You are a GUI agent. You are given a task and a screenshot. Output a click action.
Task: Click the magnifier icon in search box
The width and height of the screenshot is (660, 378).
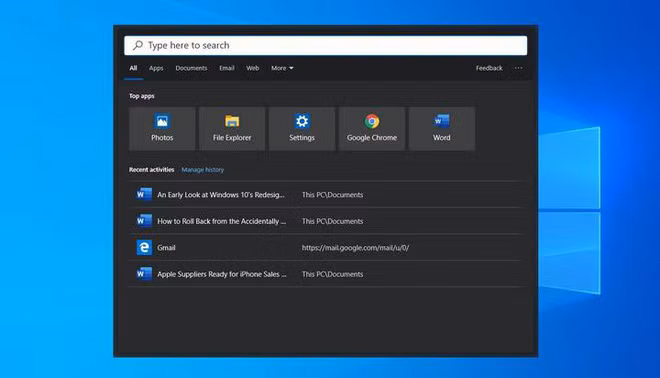(x=138, y=45)
